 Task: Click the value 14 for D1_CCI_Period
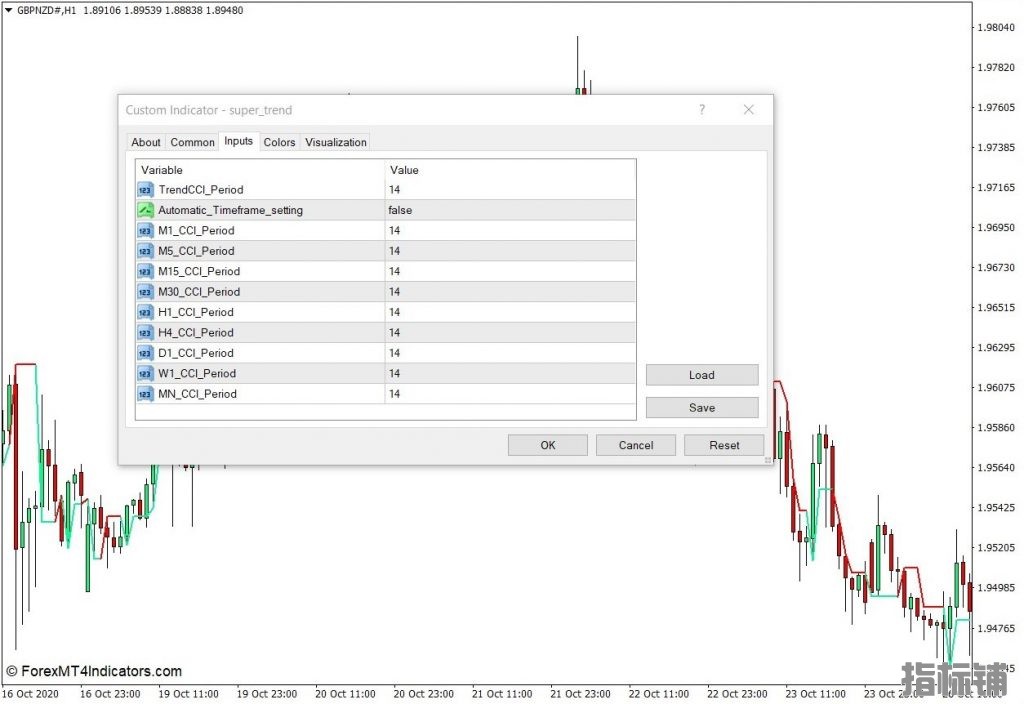(394, 353)
